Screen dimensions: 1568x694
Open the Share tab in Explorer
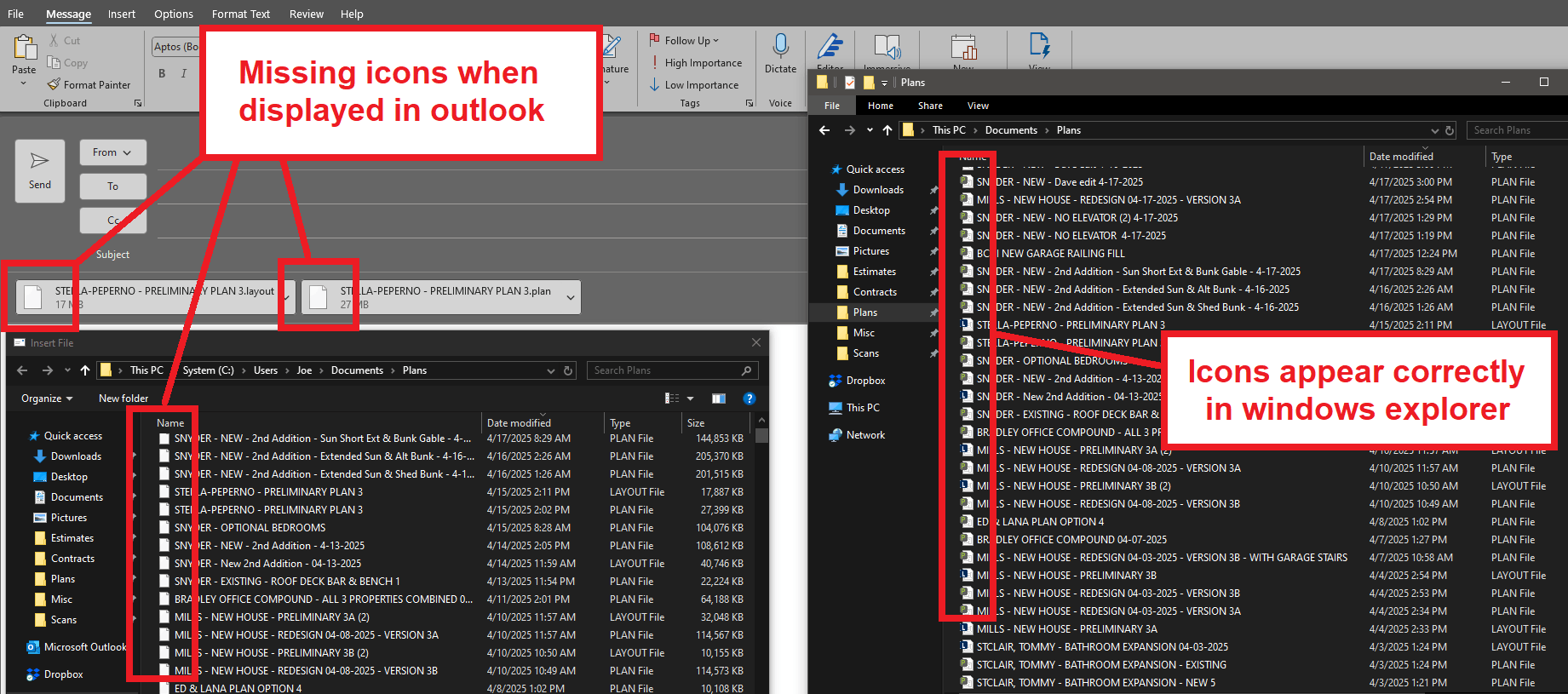point(930,106)
